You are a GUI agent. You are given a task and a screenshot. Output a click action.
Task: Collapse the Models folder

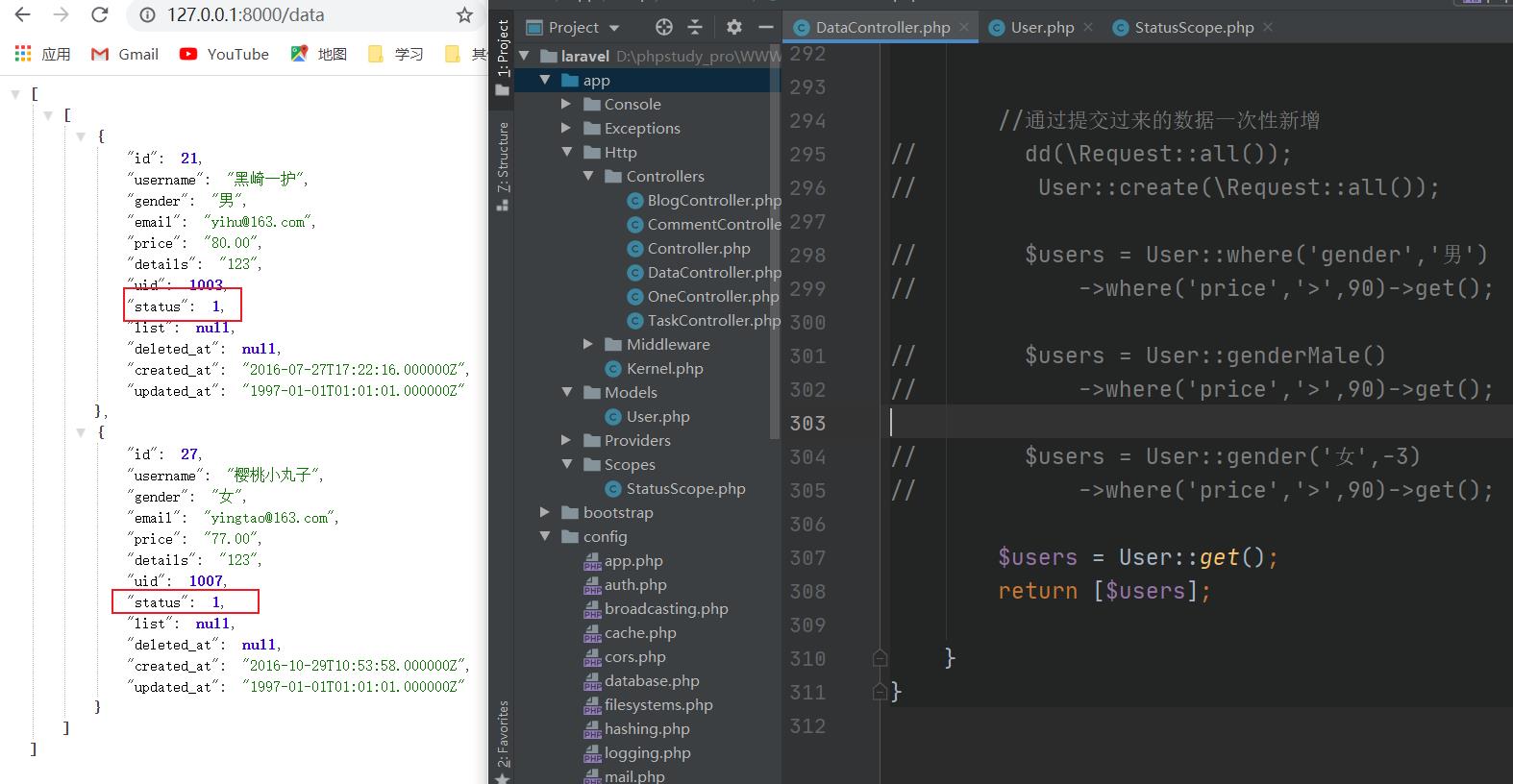coord(566,392)
